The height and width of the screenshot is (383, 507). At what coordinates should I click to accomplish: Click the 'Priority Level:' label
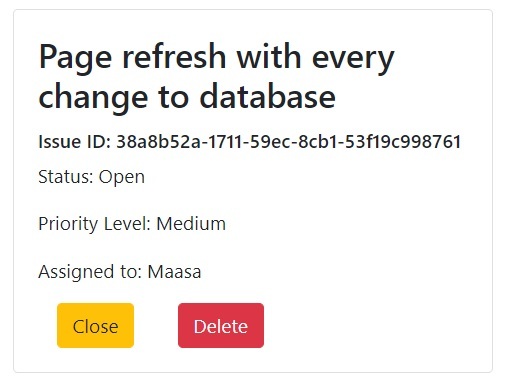(95, 224)
